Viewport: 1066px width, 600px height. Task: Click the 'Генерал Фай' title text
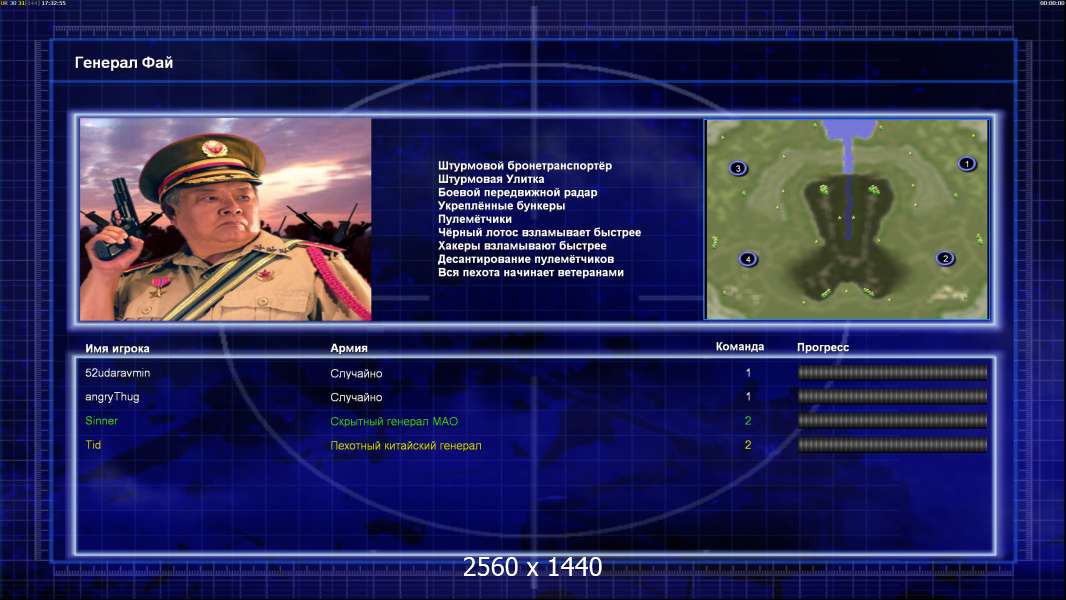pos(124,63)
